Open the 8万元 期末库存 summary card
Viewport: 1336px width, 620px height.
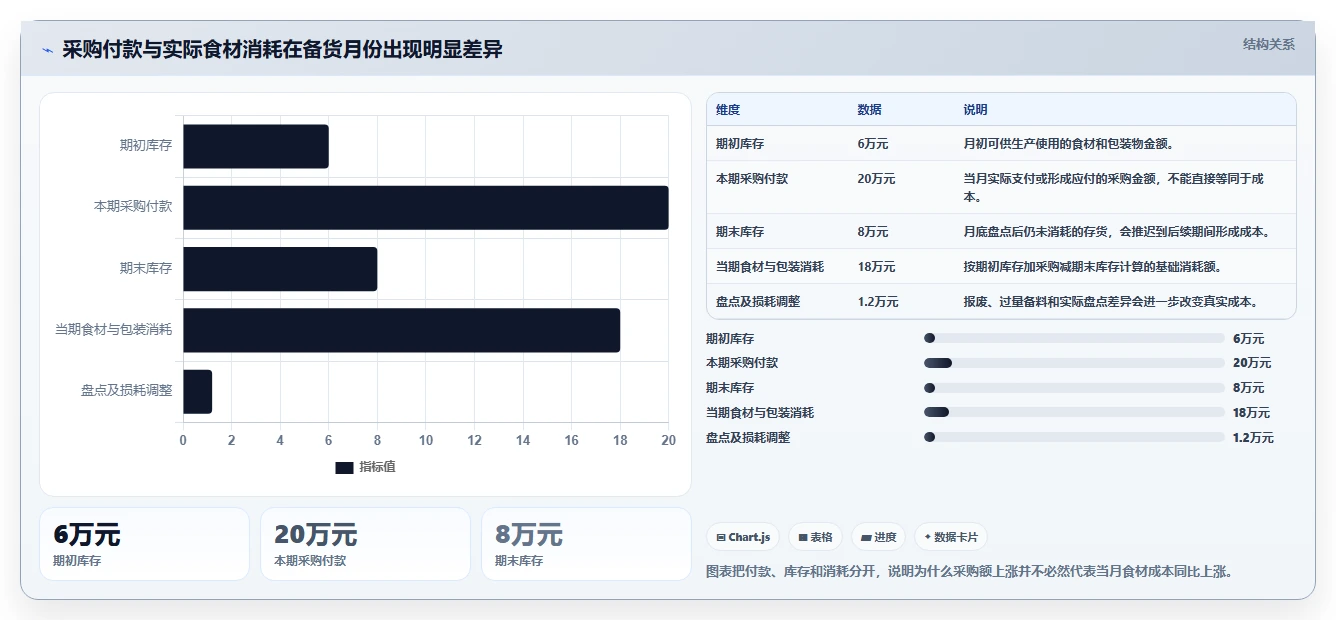coord(586,544)
